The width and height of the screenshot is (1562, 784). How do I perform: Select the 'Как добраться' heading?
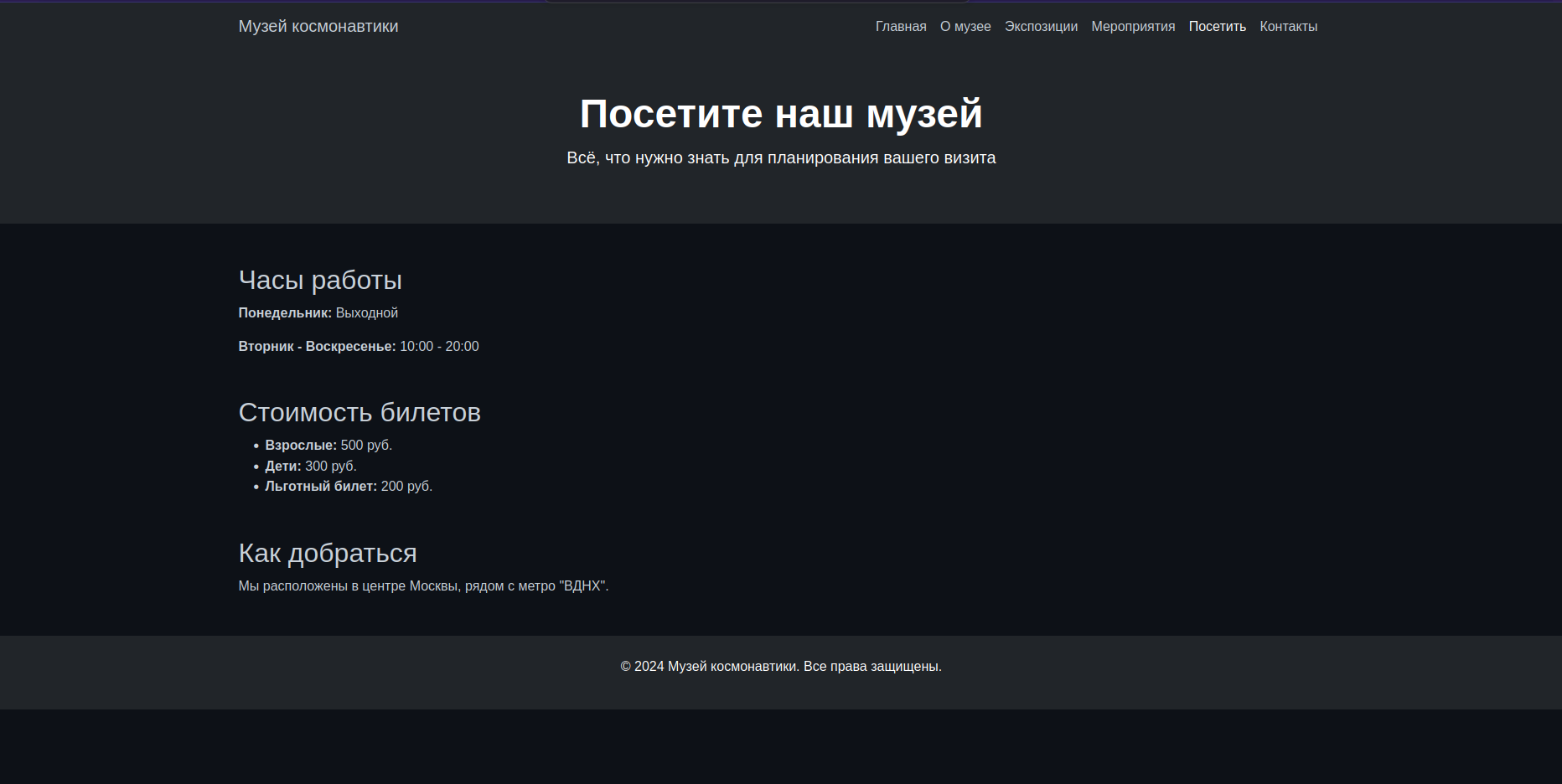tap(328, 554)
